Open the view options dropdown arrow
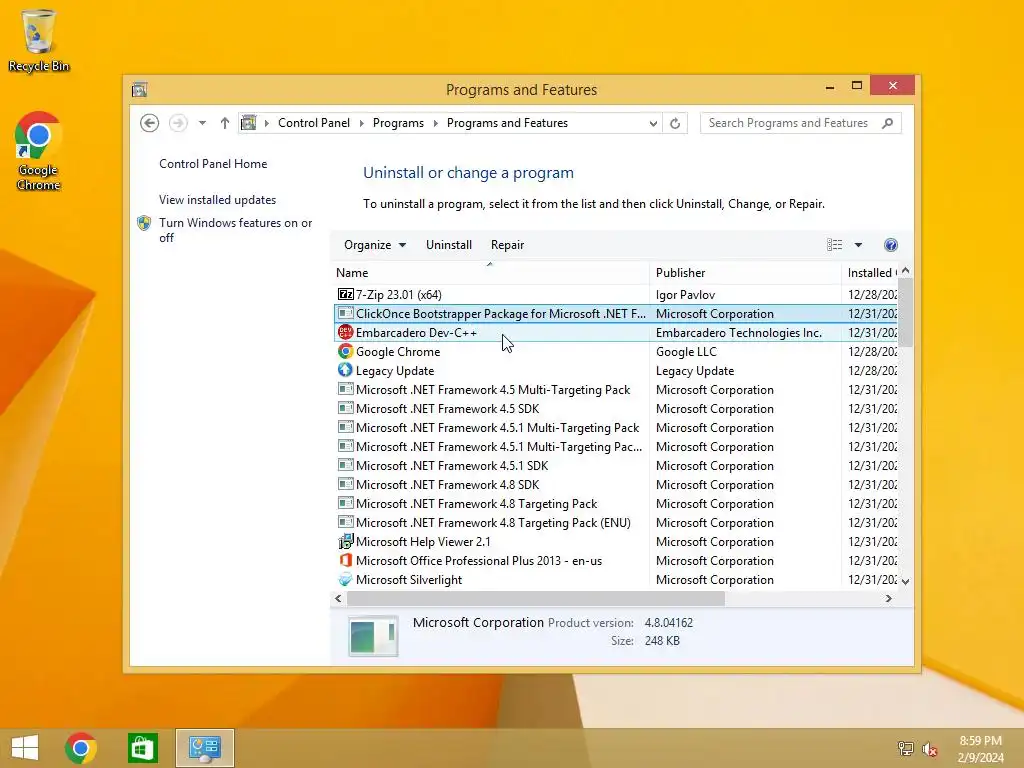The height and width of the screenshot is (768, 1024). tap(858, 245)
